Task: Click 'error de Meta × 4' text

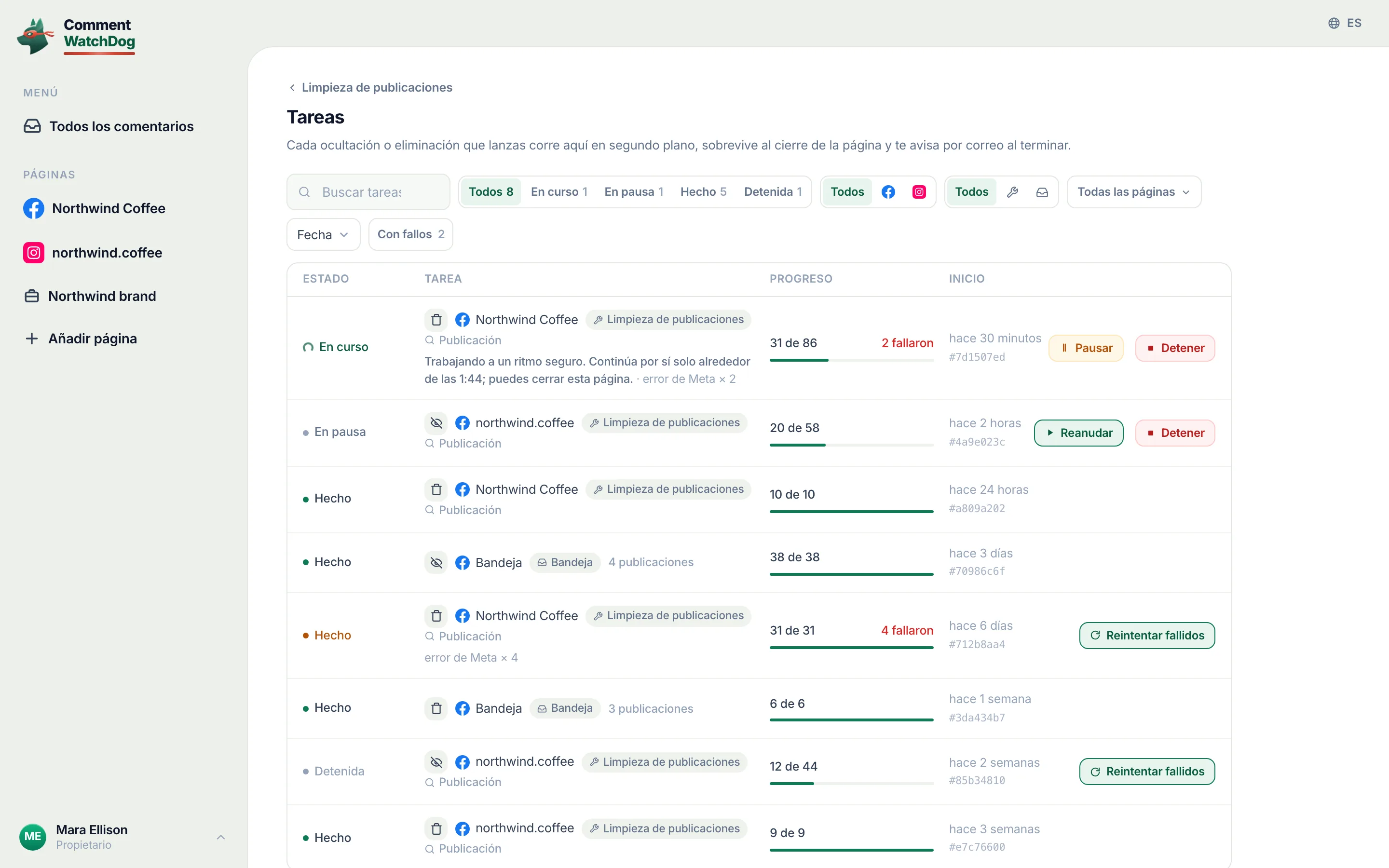Action: (471, 658)
